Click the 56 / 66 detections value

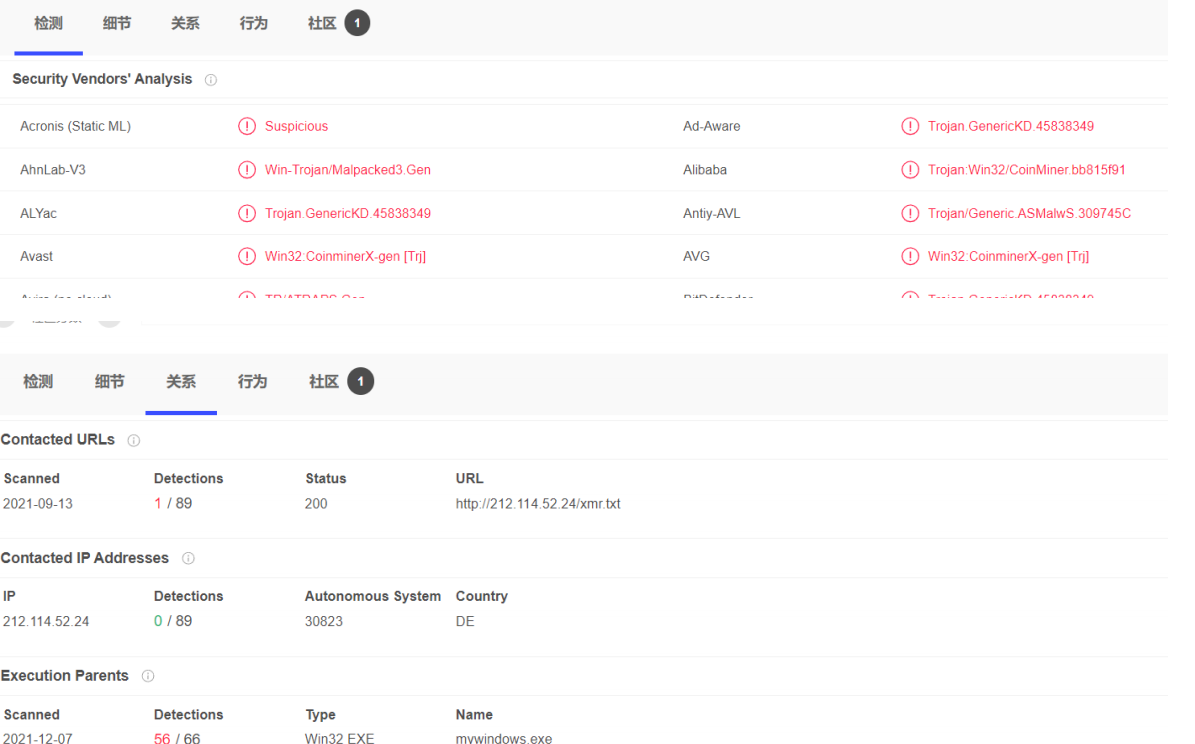click(x=177, y=739)
